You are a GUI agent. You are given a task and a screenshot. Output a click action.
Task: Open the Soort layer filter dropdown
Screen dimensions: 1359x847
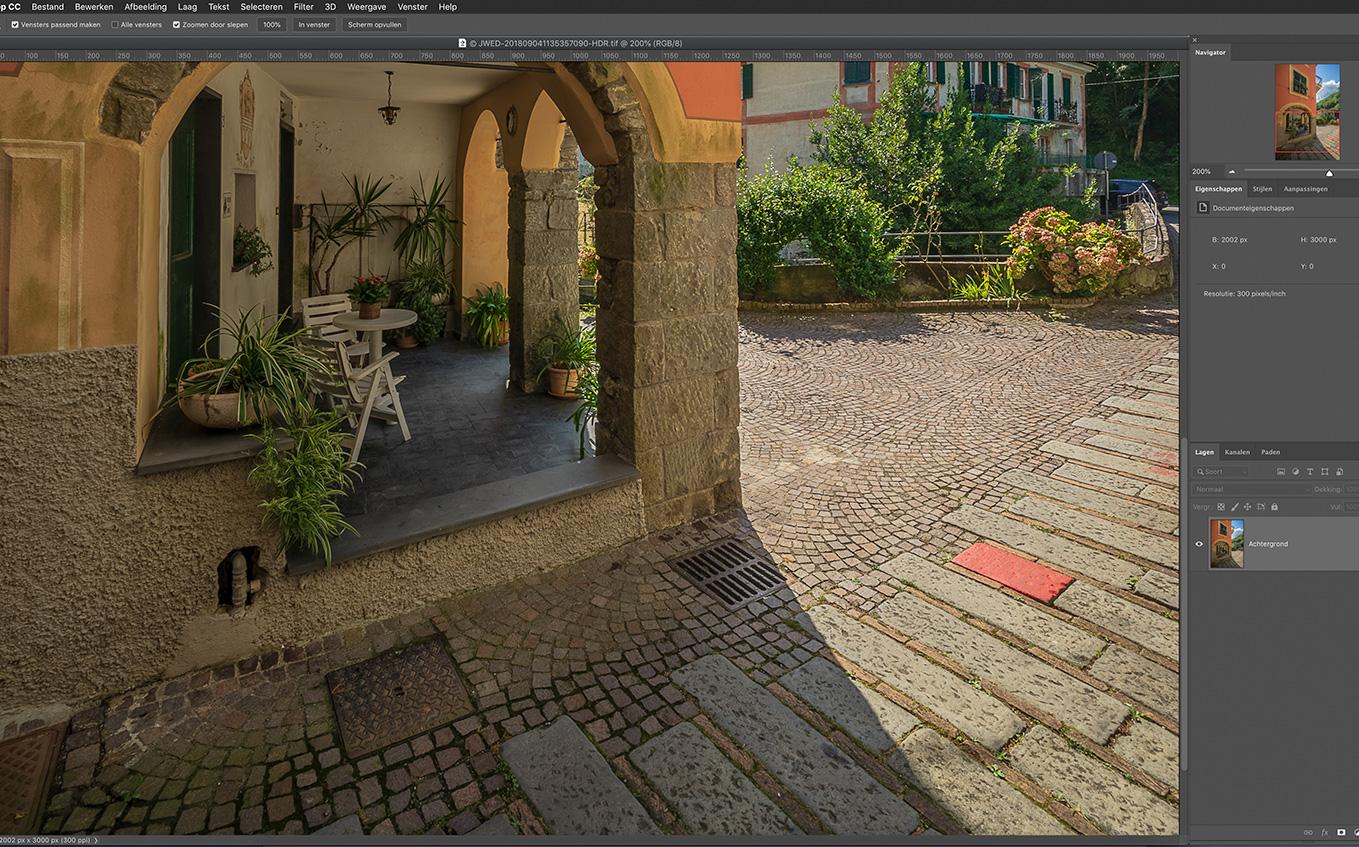tap(1222, 472)
